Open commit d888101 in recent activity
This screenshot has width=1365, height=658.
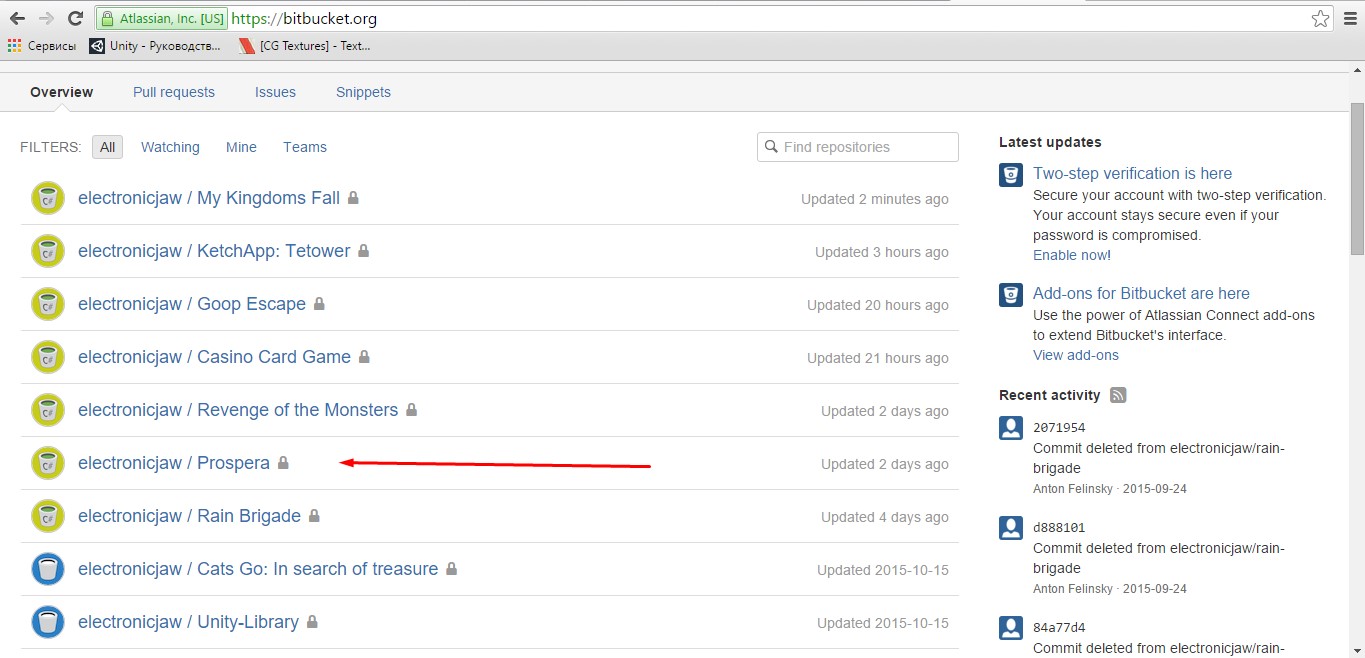click(1059, 528)
